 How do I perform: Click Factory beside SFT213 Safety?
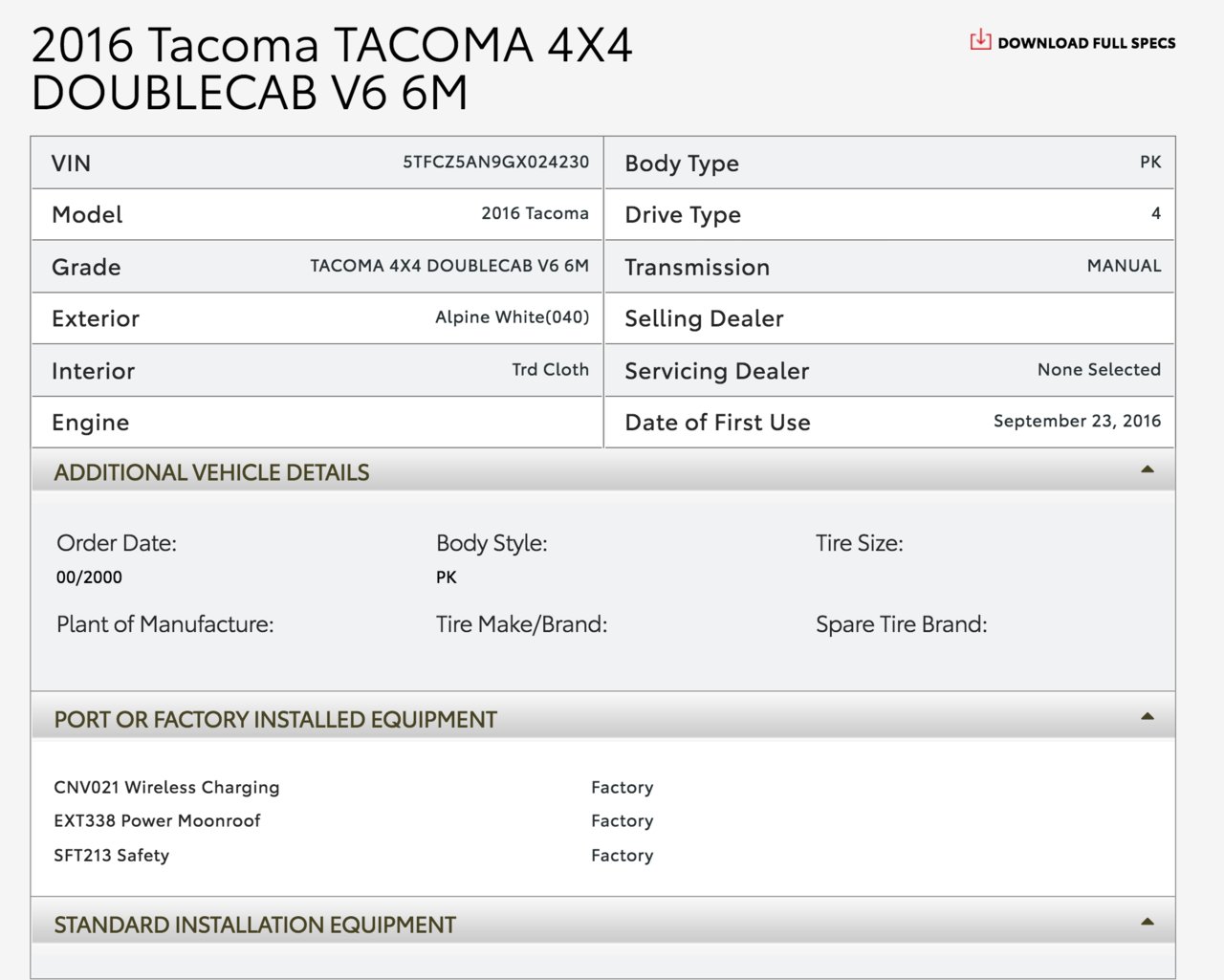(x=622, y=856)
